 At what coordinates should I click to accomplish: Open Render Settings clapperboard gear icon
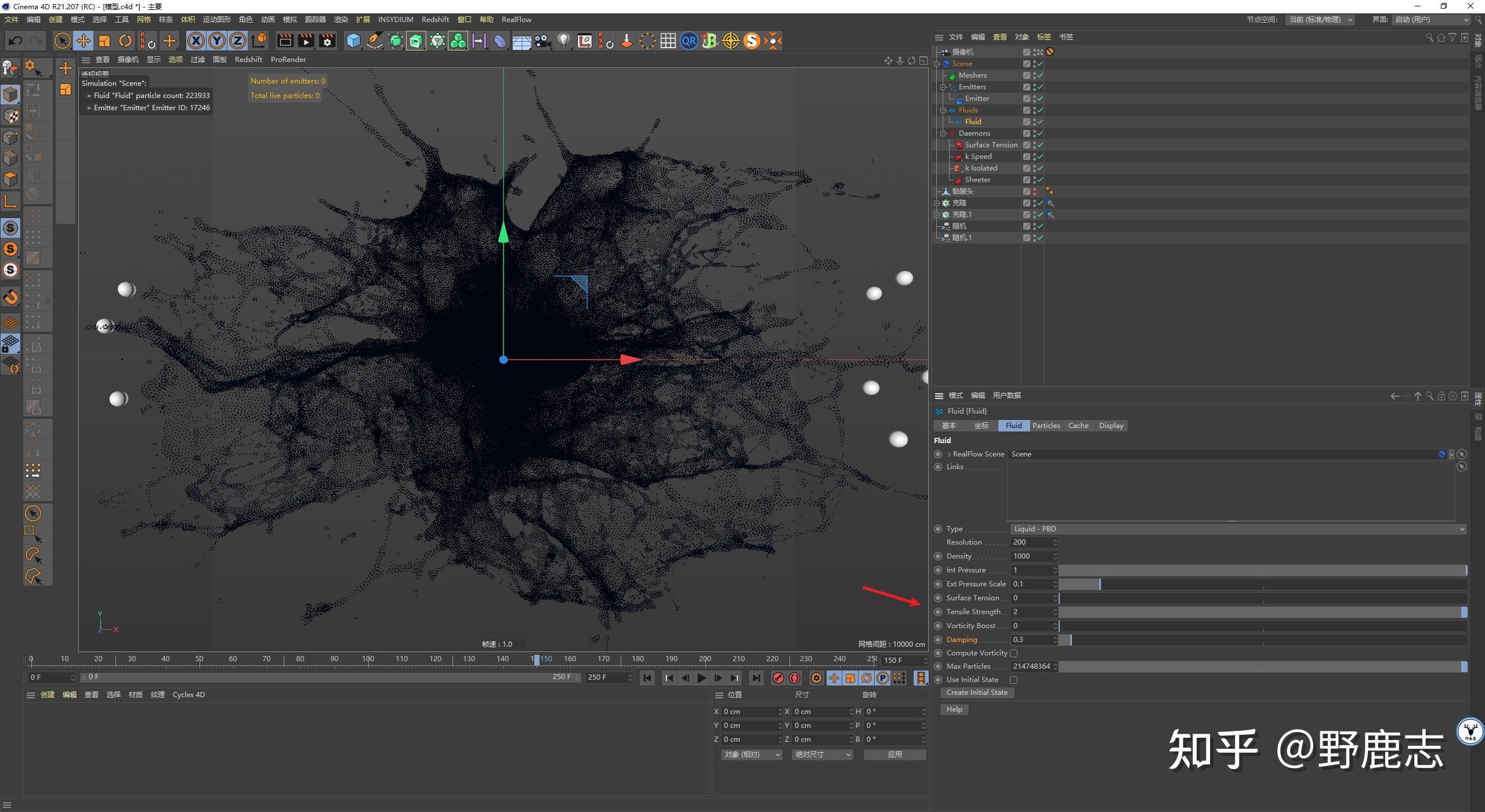pos(328,41)
